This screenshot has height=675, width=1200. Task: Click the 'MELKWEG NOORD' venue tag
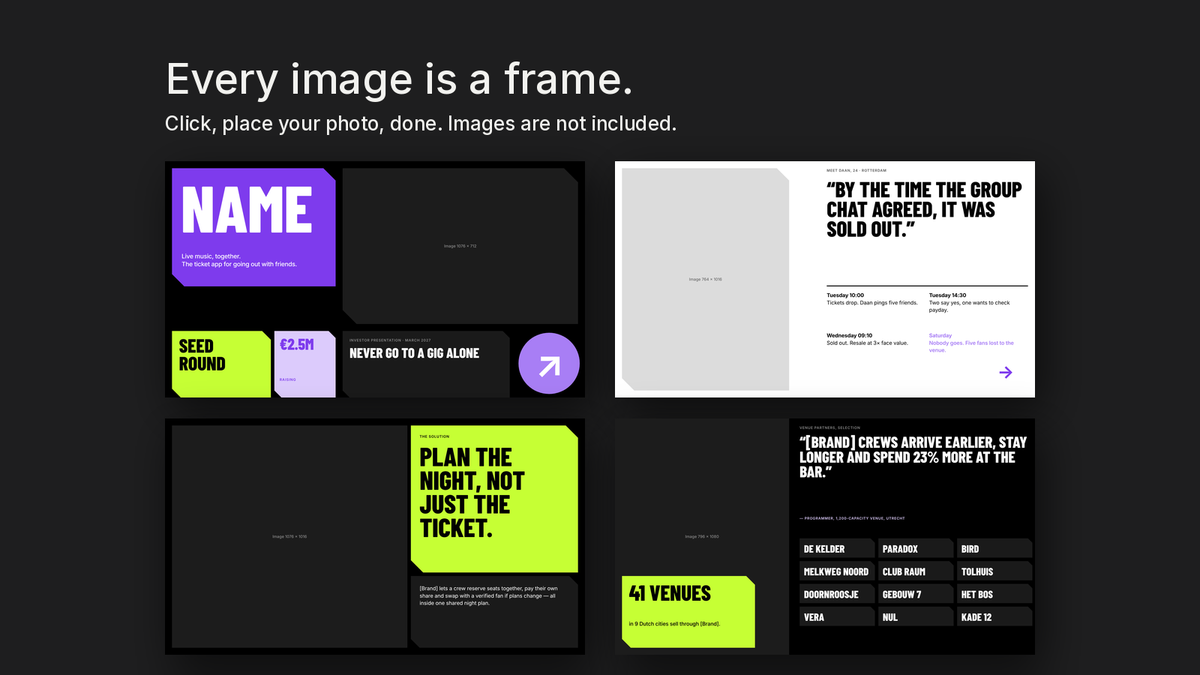837,571
